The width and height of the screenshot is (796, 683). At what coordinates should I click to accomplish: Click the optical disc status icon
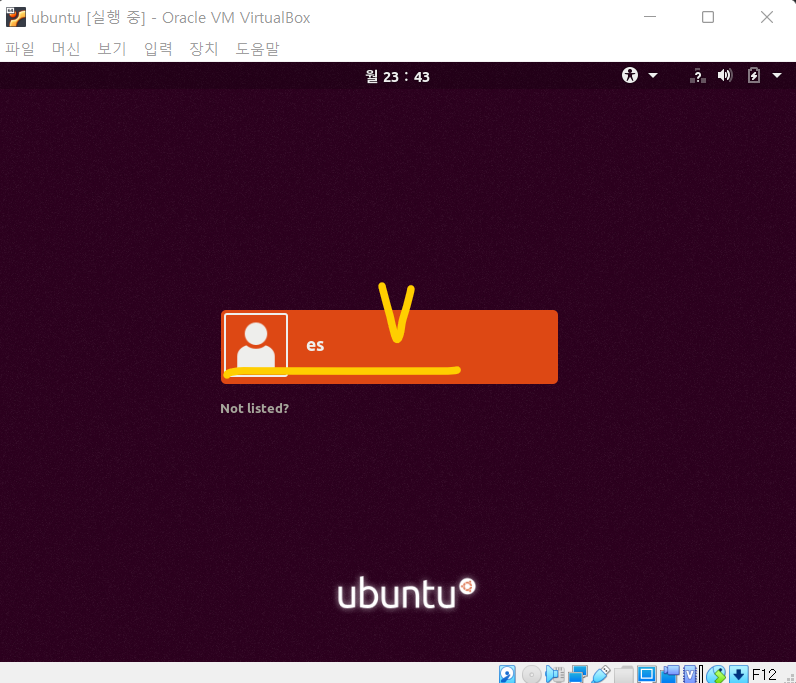532,674
